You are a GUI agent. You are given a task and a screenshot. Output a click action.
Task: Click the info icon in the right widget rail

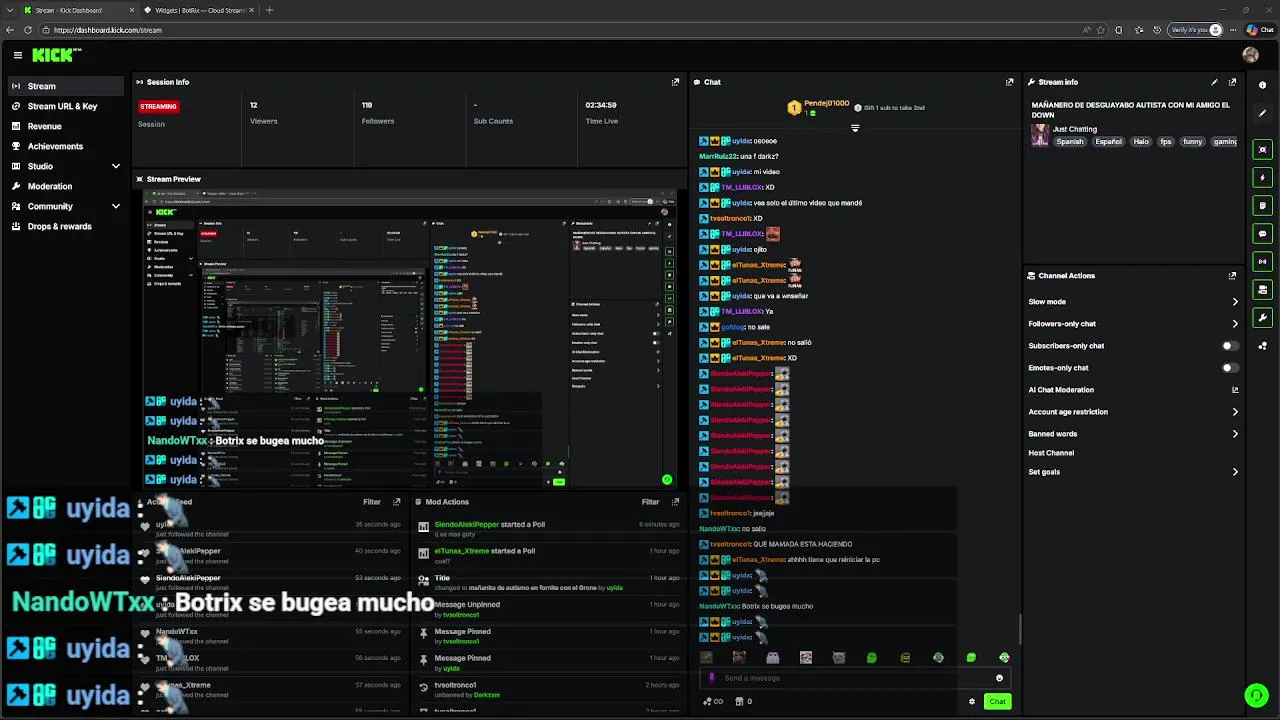(1263, 85)
